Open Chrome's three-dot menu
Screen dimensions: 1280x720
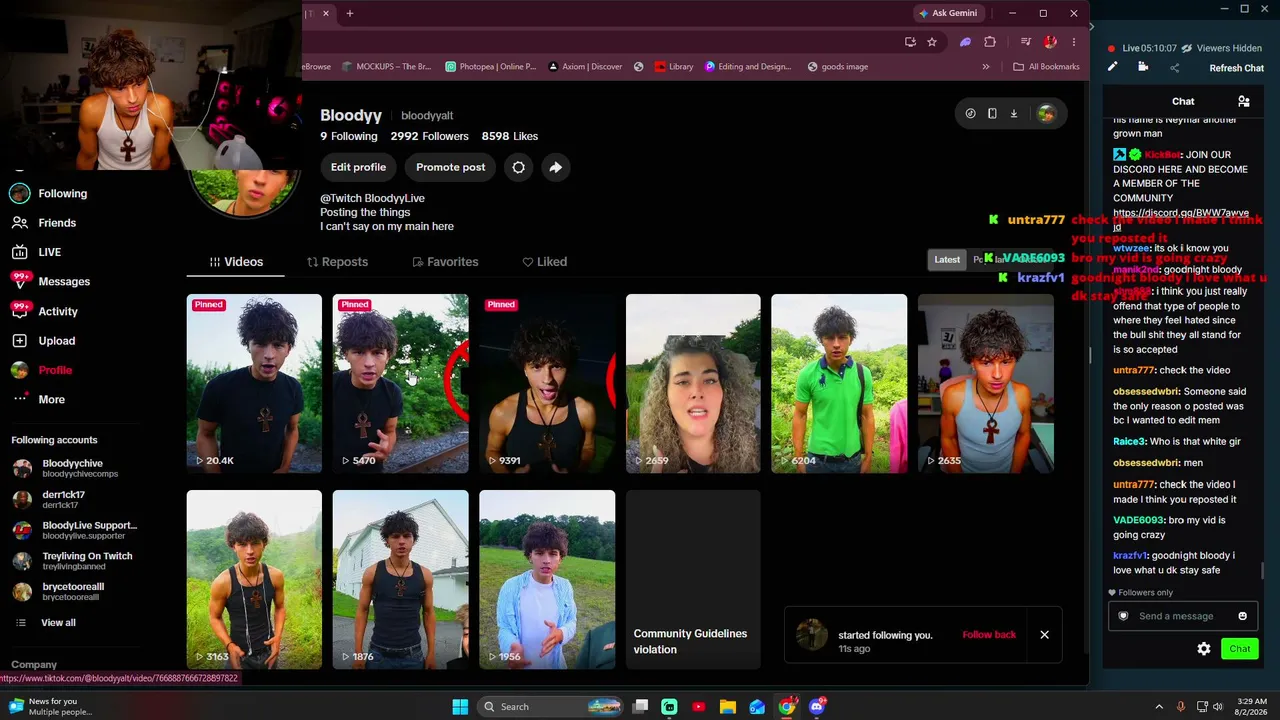point(1073,42)
